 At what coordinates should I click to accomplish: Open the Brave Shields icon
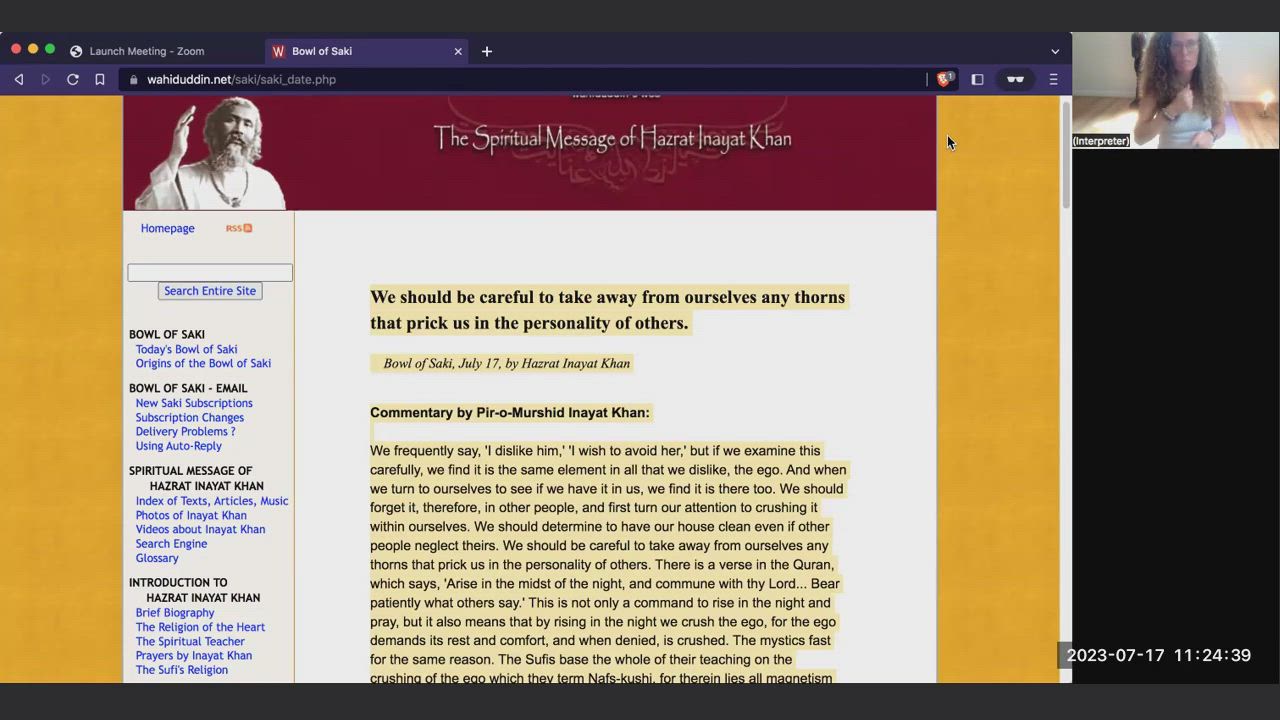943,80
